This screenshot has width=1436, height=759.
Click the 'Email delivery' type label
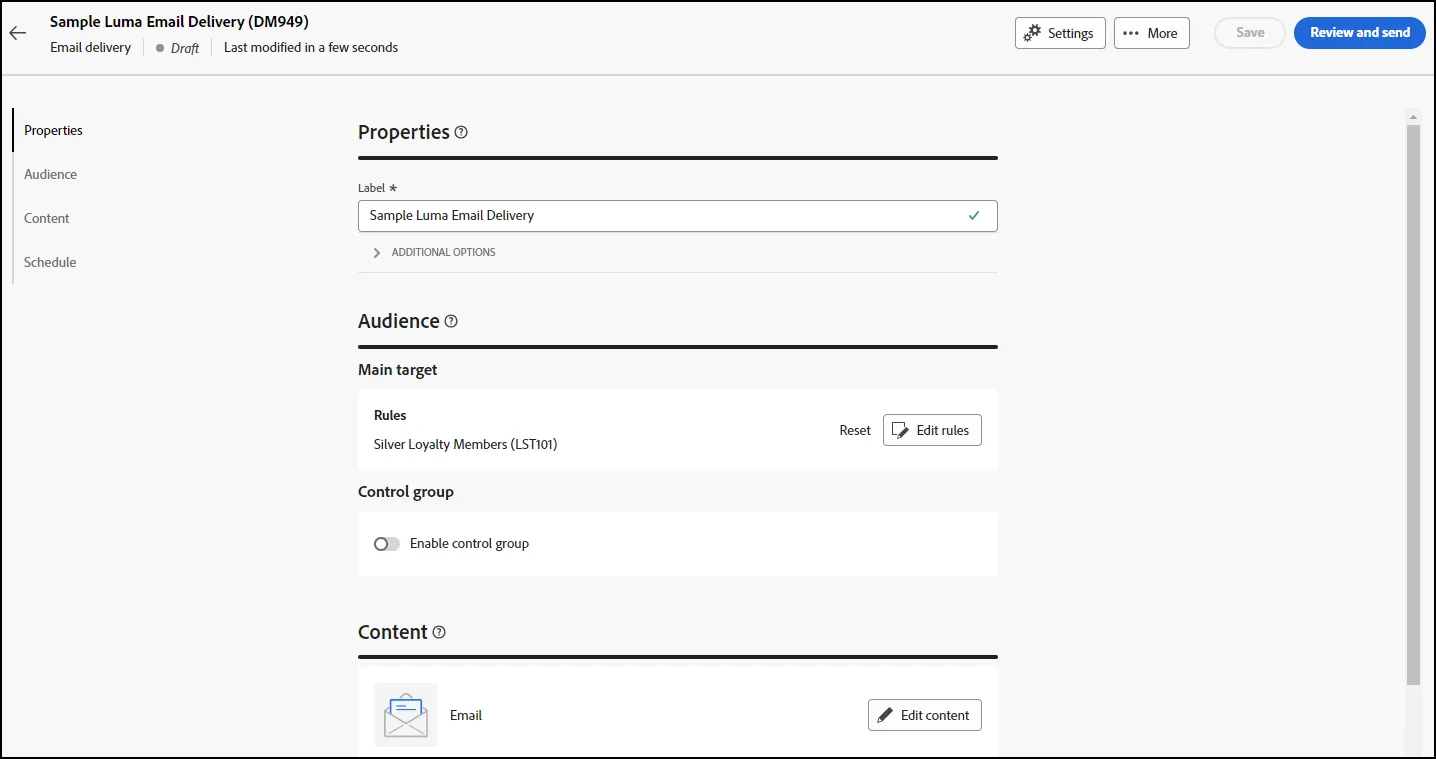[91, 47]
